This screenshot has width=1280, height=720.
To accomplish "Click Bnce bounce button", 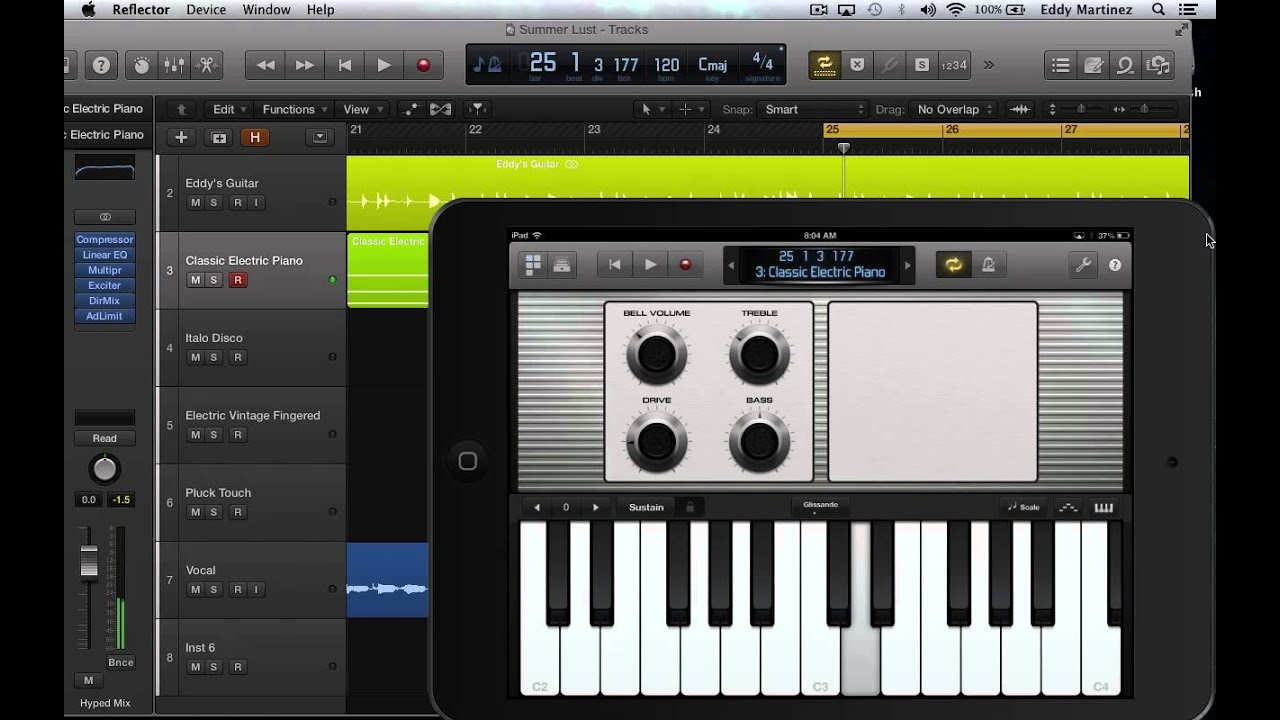I will [121, 663].
